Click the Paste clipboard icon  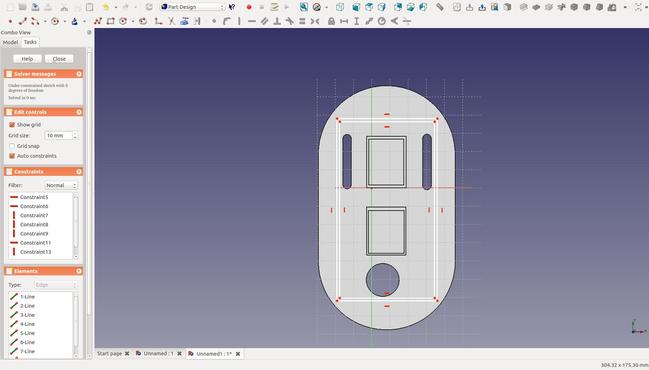pyautogui.click(x=89, y=7)
